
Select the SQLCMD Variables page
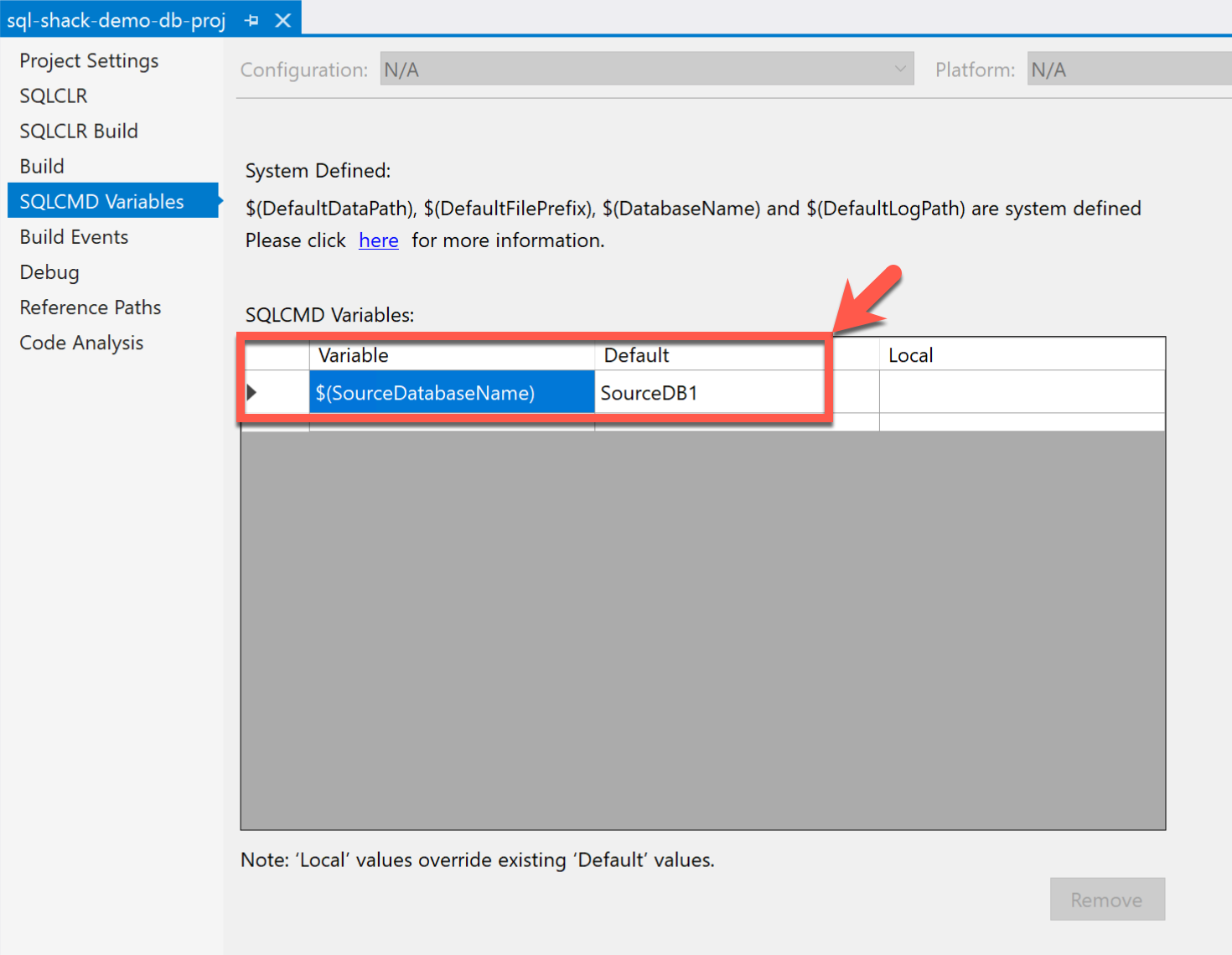102,202
